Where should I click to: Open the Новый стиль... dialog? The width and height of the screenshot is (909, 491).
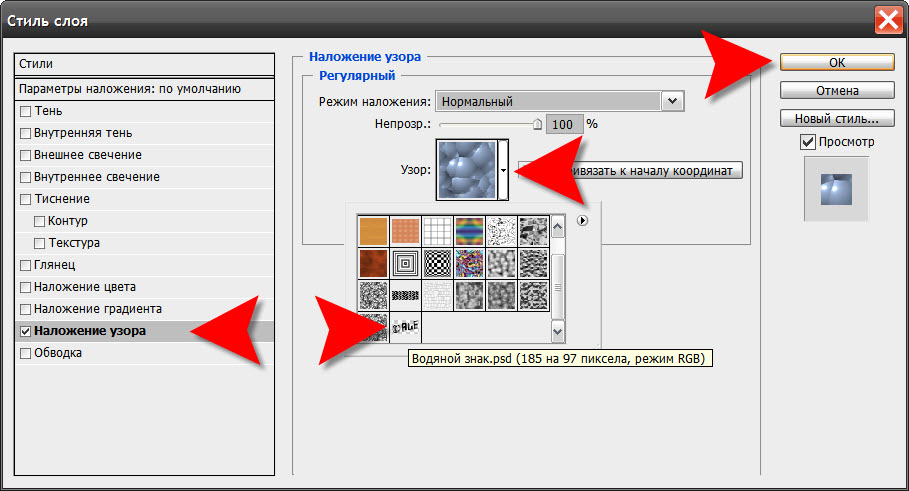coord(837,118)
